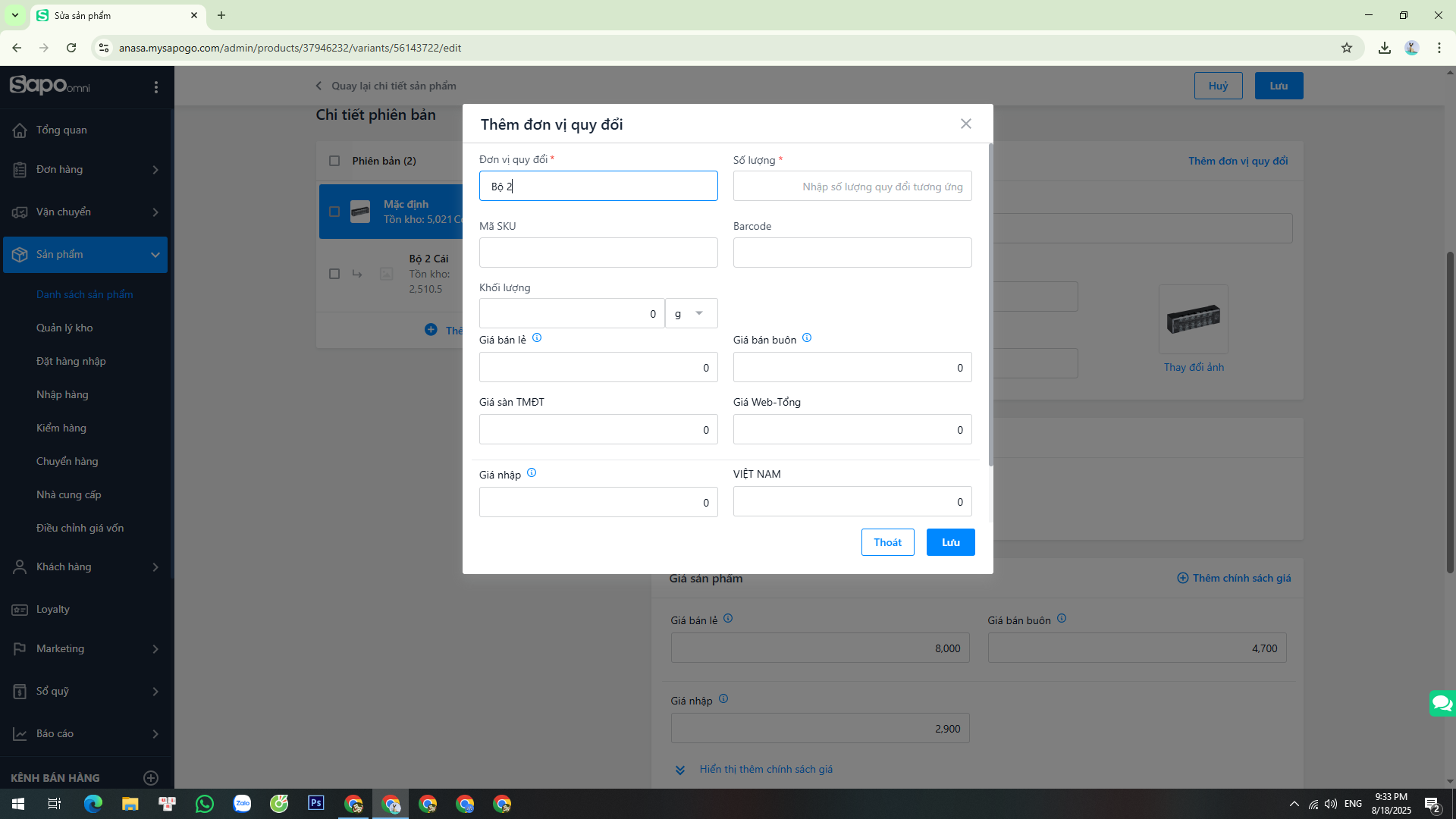
Task: Click the Giá bán buôn info icon in dialog
Action: (807, 338)
